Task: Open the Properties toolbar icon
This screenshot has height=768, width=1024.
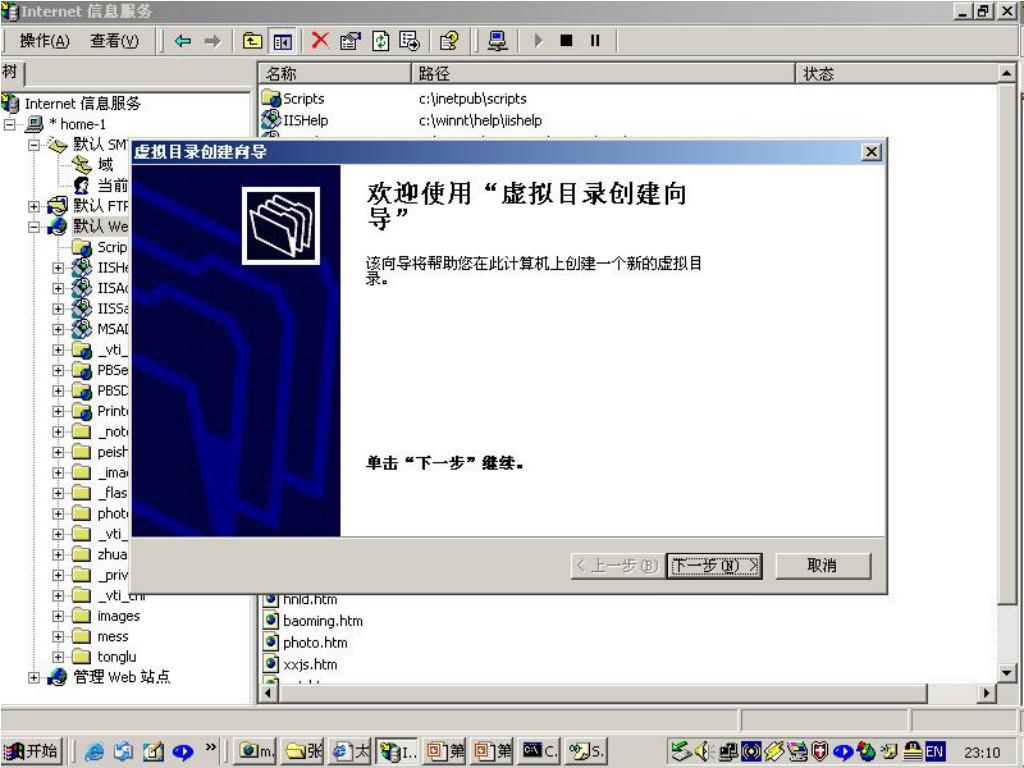Action: [x=350, y=41]
